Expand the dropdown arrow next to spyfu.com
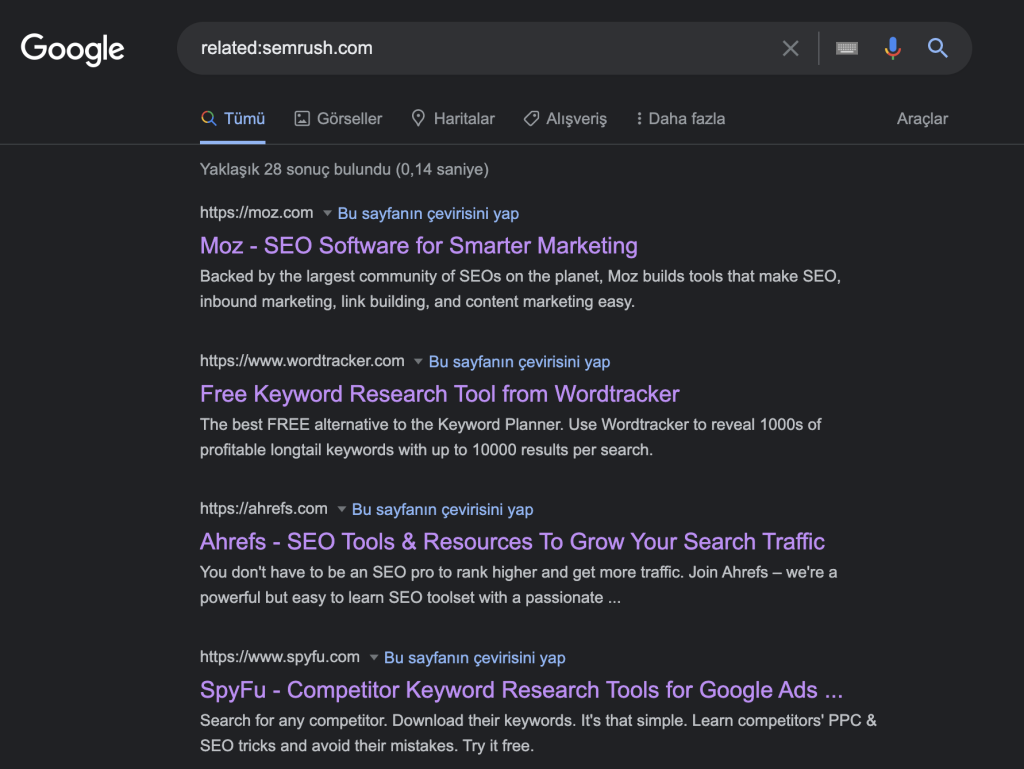Screen dimensions: 1024x769 click(x=374, y=657)
